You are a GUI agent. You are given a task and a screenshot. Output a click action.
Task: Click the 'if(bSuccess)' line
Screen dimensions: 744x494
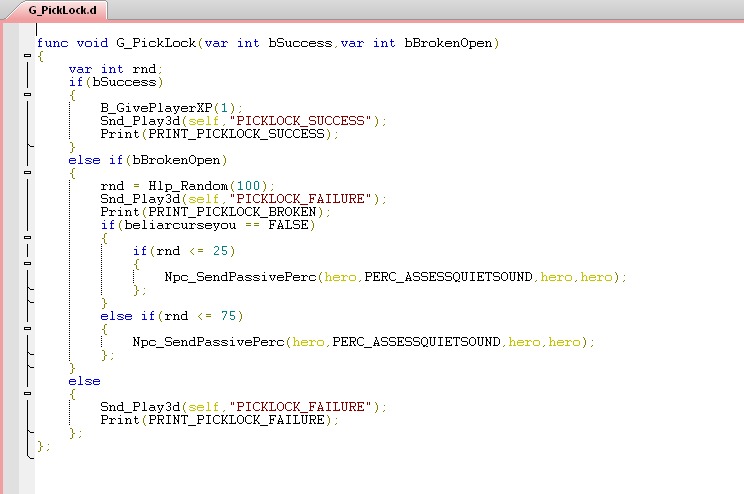[x=116, y=82]
